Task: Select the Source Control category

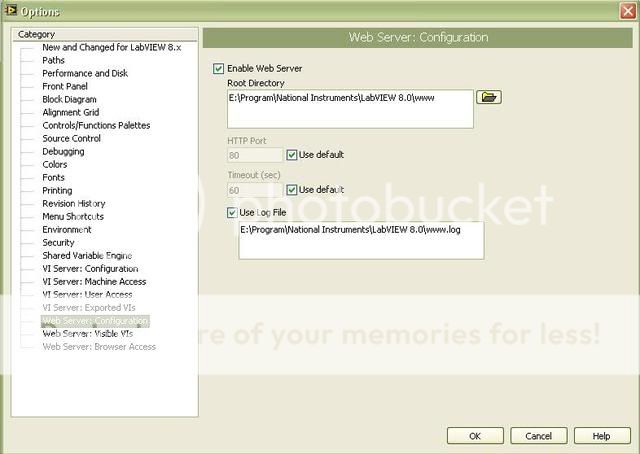Action: click(71, 139)
